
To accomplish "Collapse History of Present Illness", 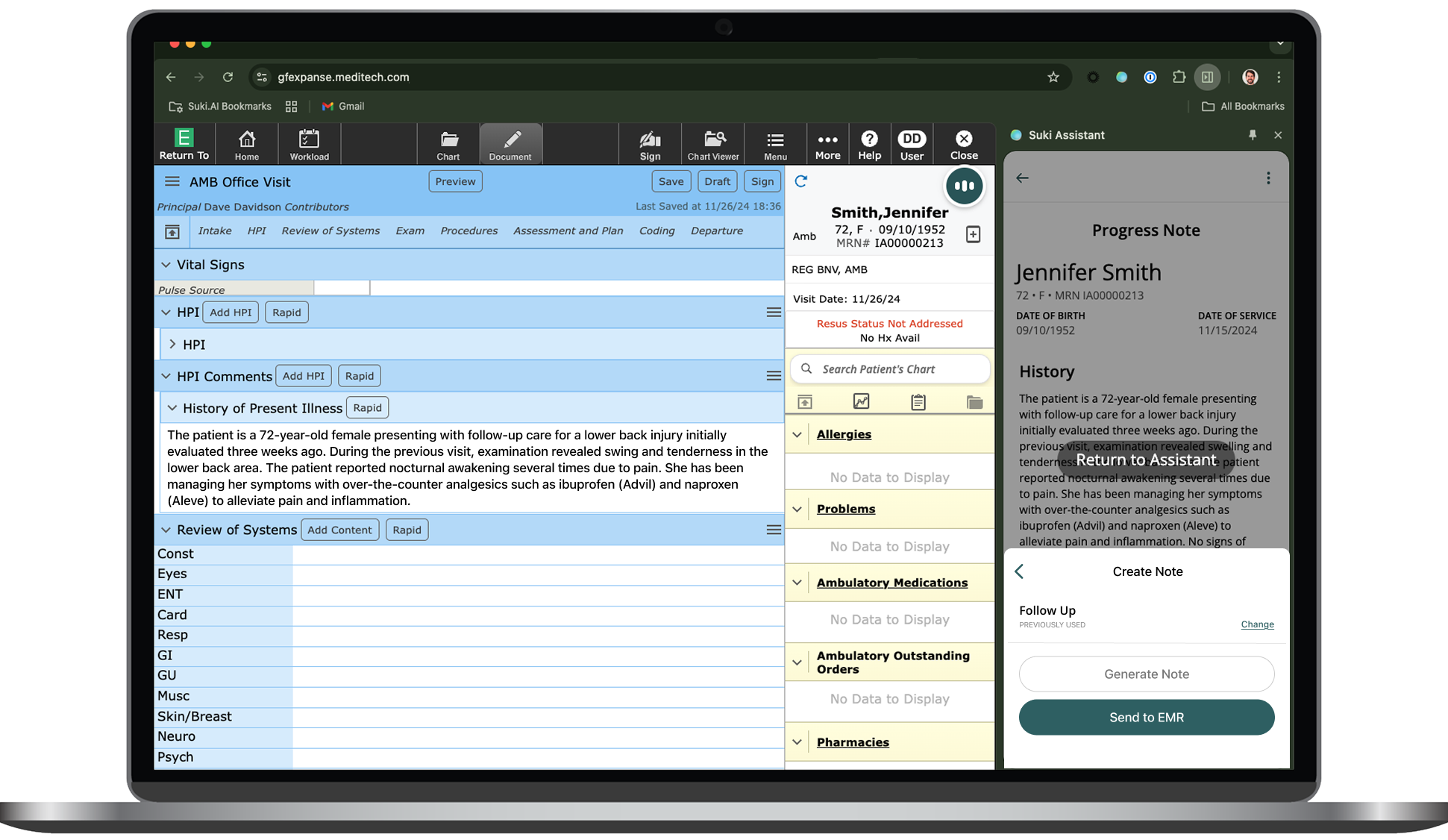I will tap(172, 408).
